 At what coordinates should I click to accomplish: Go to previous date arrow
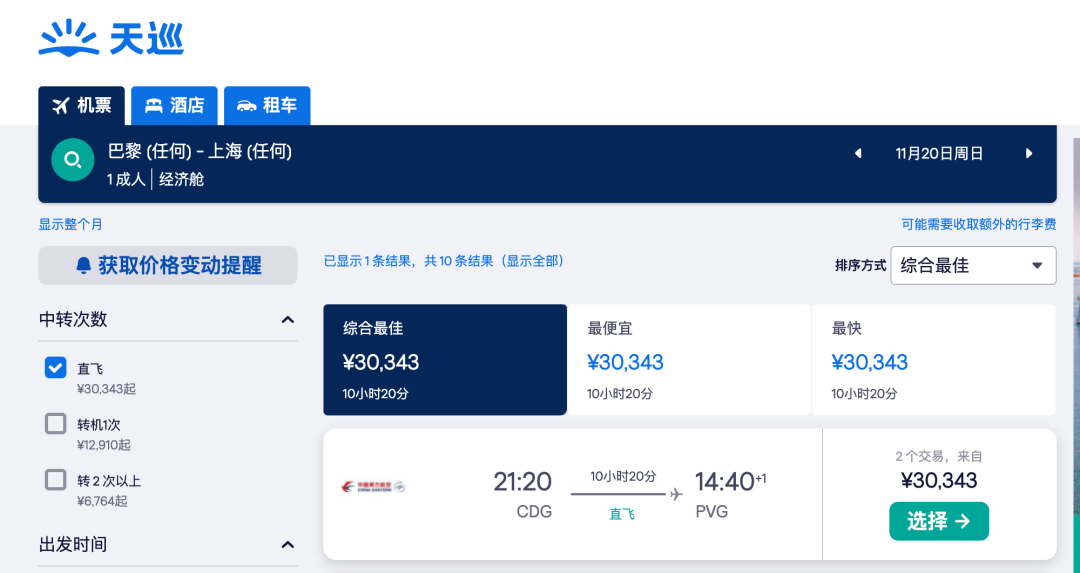click(857, 154)
